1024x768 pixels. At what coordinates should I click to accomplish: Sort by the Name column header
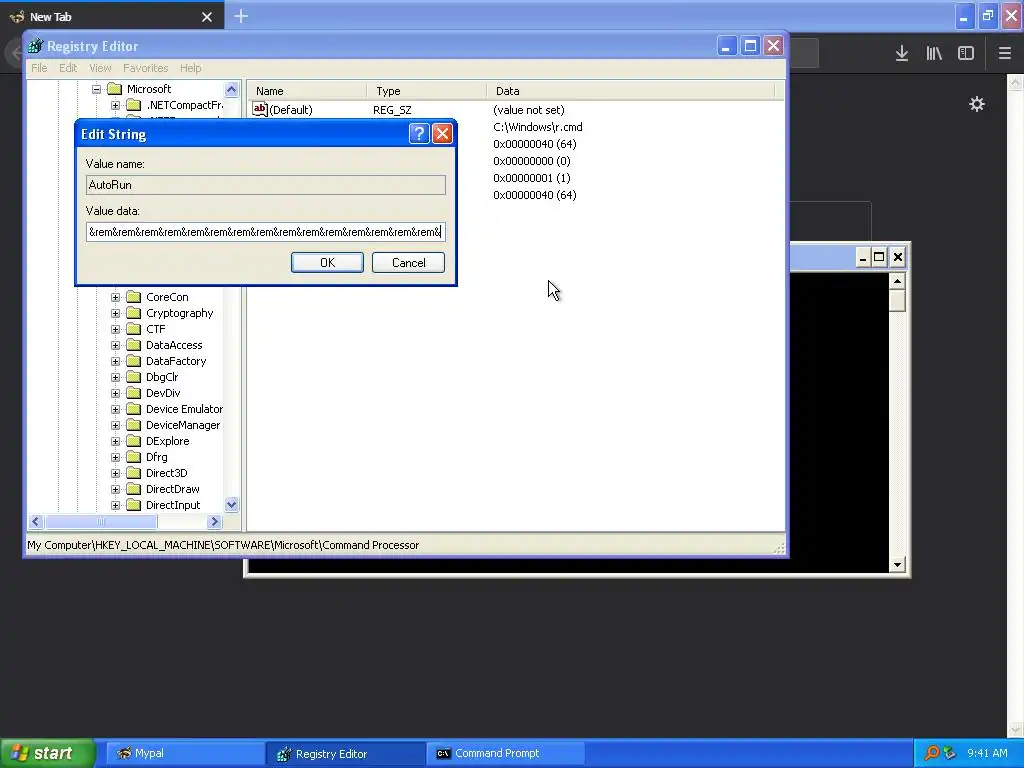(307, 91)
